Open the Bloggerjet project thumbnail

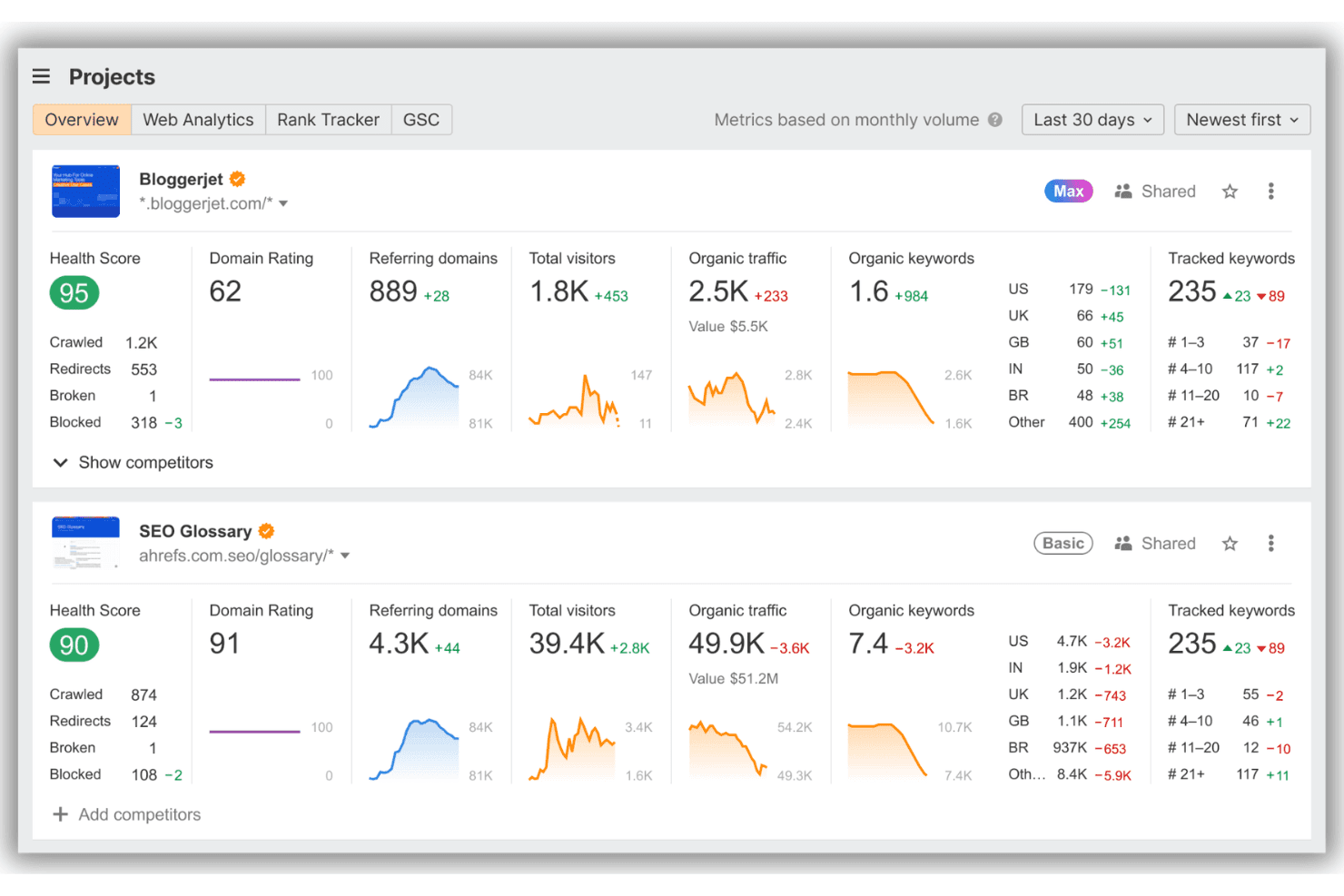click(x=85, y=192)
